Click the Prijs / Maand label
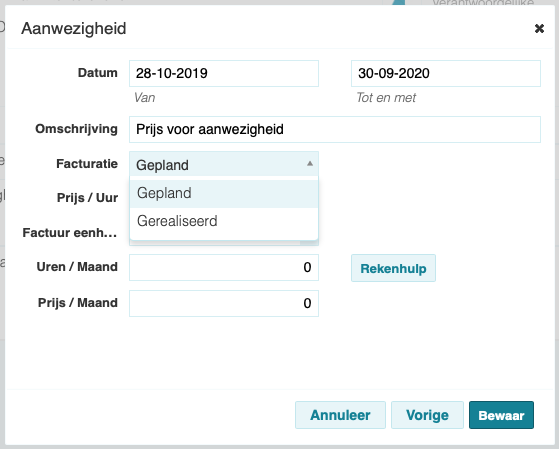Screen dimensions: 559x449 [78, 303]
